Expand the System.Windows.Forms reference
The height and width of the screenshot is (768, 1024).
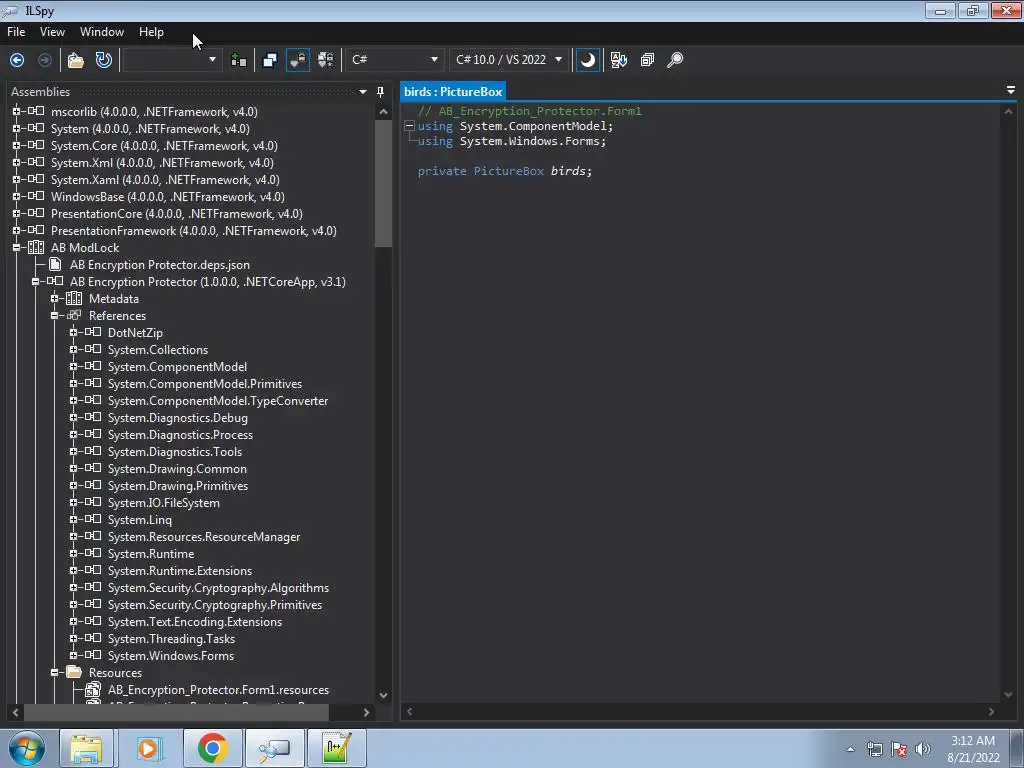(x=73, y=655)
